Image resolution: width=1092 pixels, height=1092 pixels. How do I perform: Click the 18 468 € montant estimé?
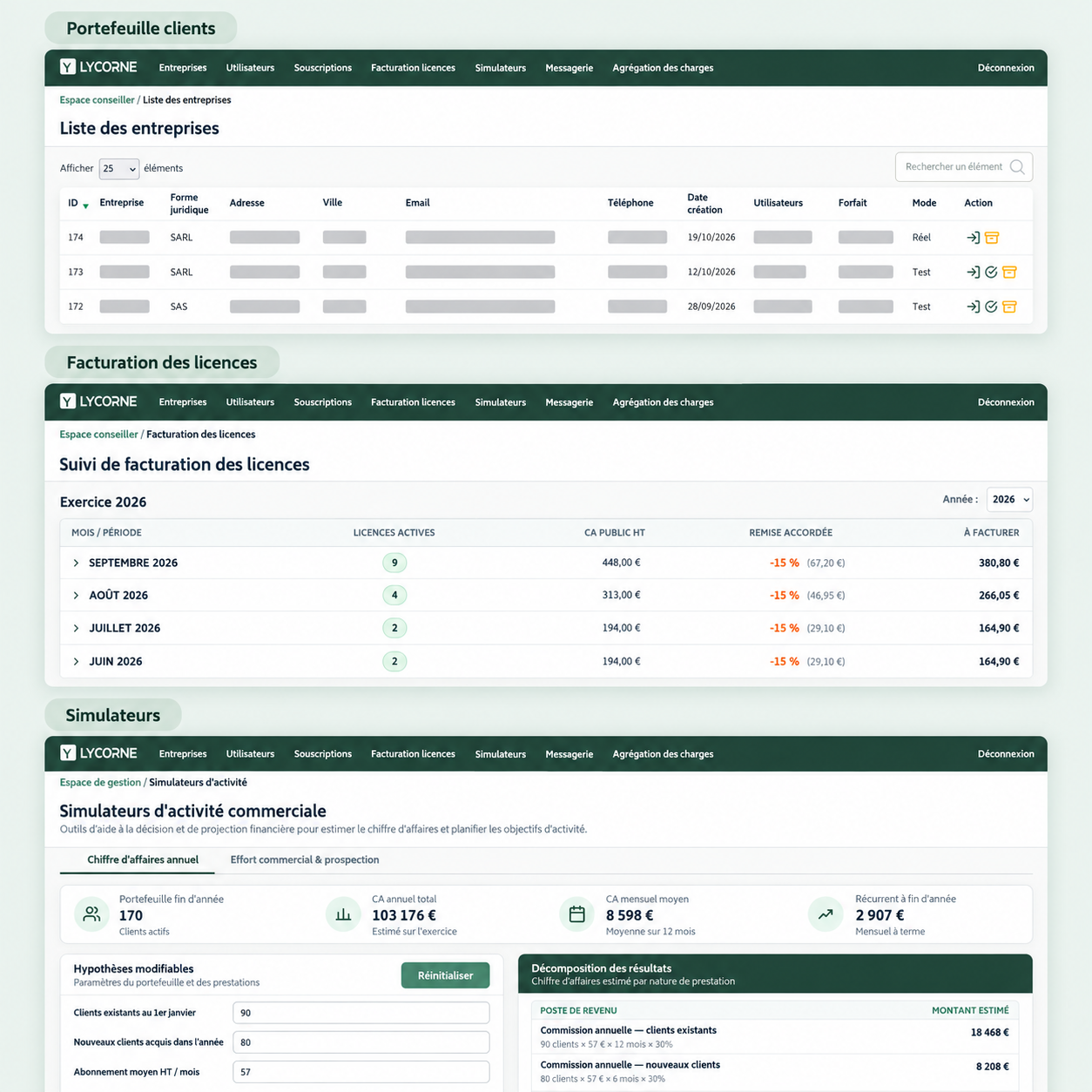[990, 1033]
